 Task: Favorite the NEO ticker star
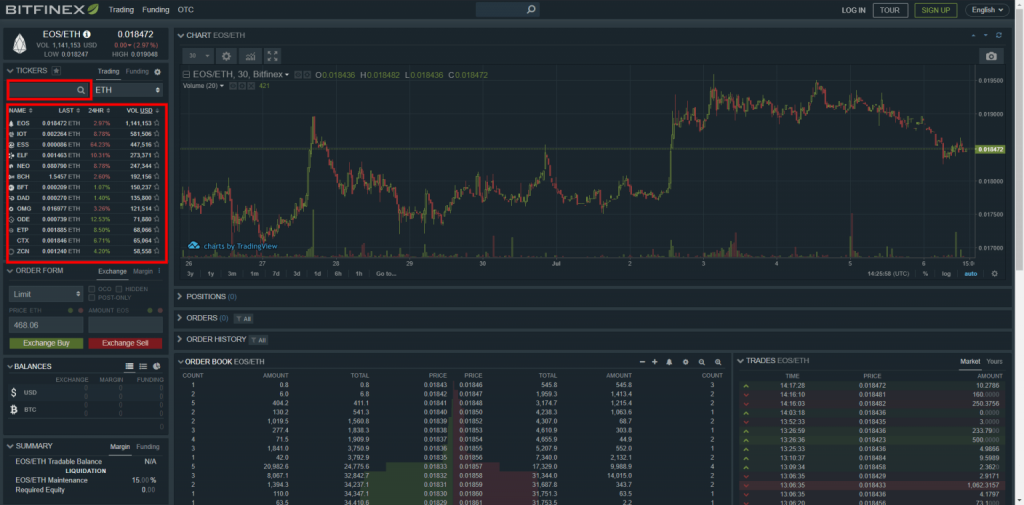point(157,166)
